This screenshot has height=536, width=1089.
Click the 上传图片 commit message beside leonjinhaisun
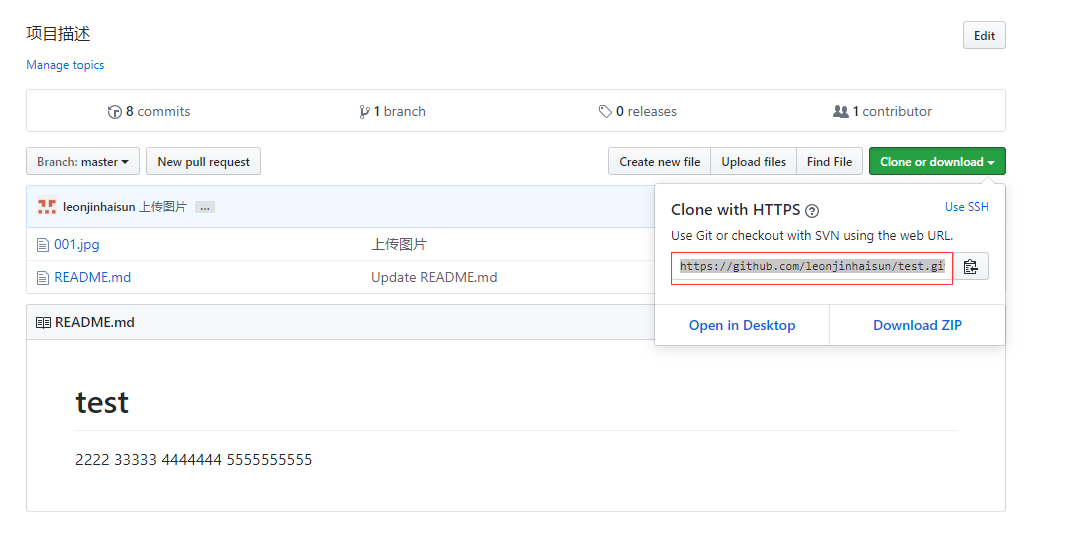pyautogui.click(x=163, y=206)
